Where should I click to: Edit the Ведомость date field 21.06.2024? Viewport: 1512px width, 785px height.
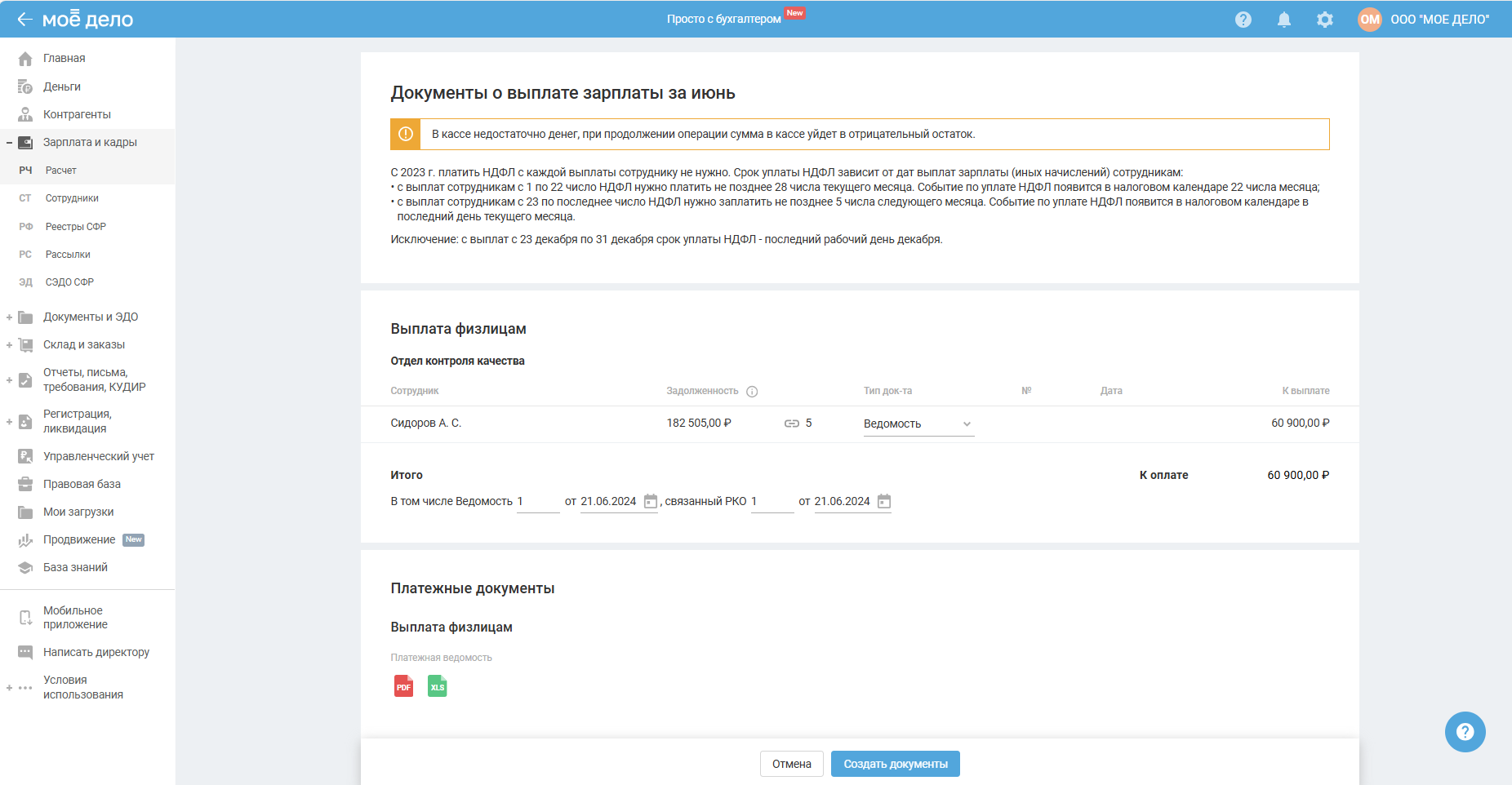(x=608, y=502)
